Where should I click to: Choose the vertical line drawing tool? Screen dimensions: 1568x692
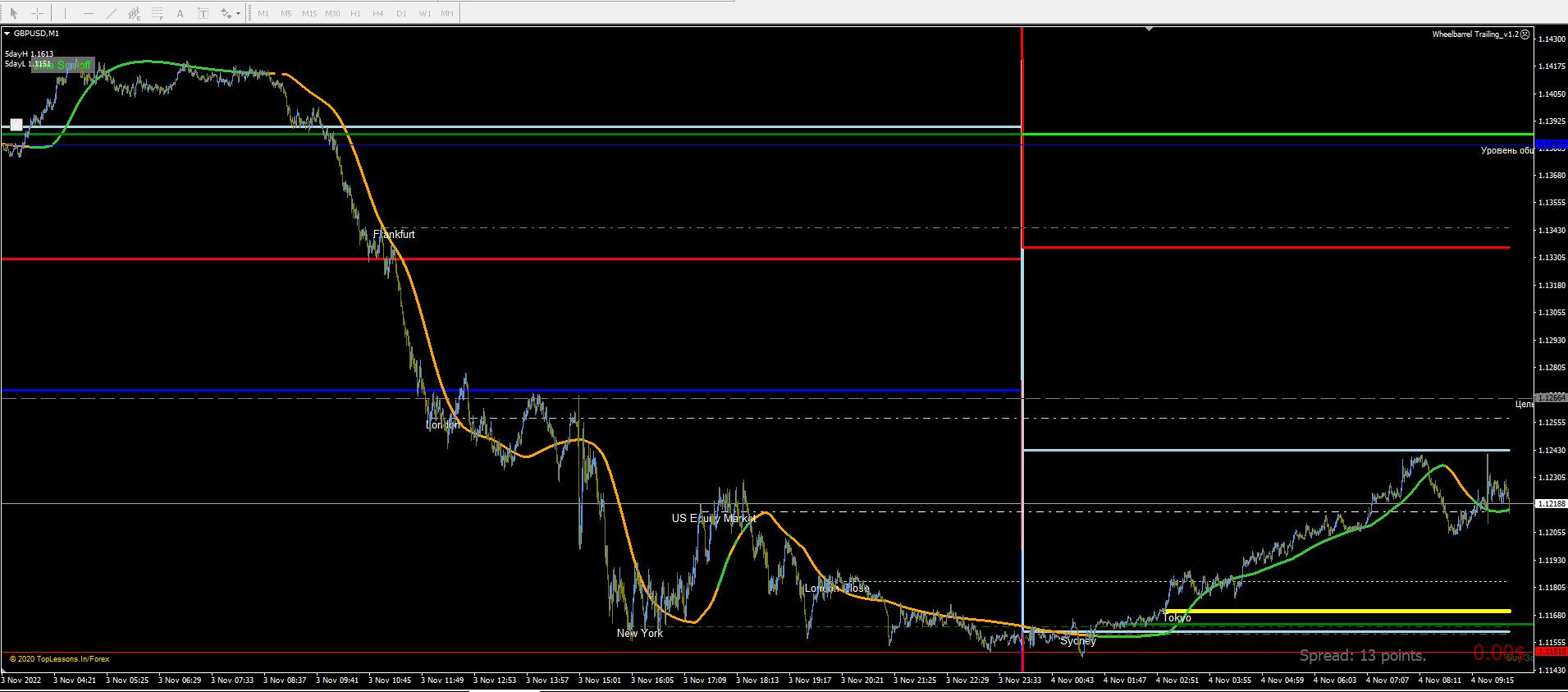(x=65, y=13)
